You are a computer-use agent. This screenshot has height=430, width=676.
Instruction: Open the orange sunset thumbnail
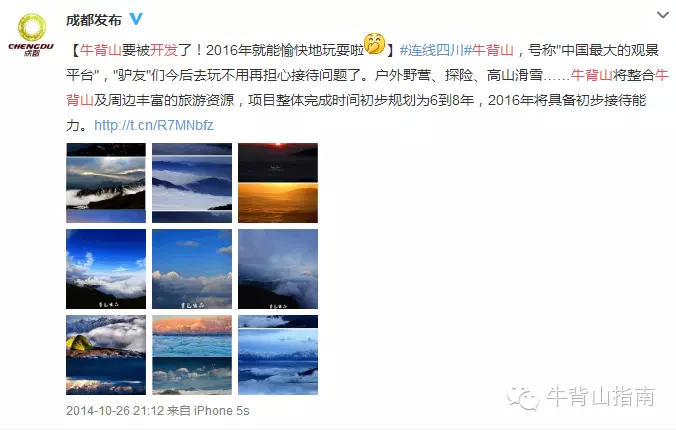click(x=278, y=183)
